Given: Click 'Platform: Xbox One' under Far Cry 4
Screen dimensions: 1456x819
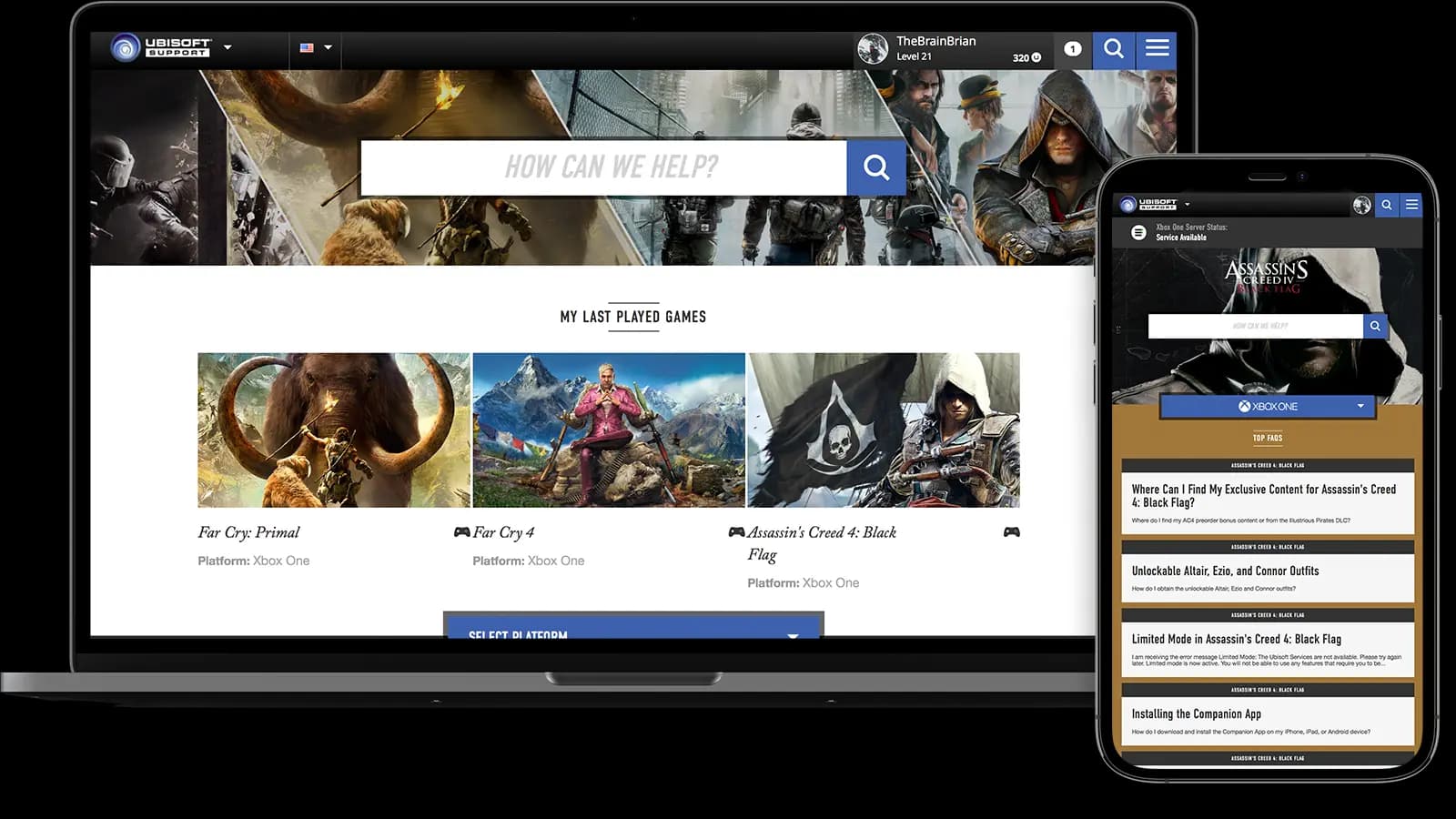Looking at the screenshot, I should pos(529,561).
